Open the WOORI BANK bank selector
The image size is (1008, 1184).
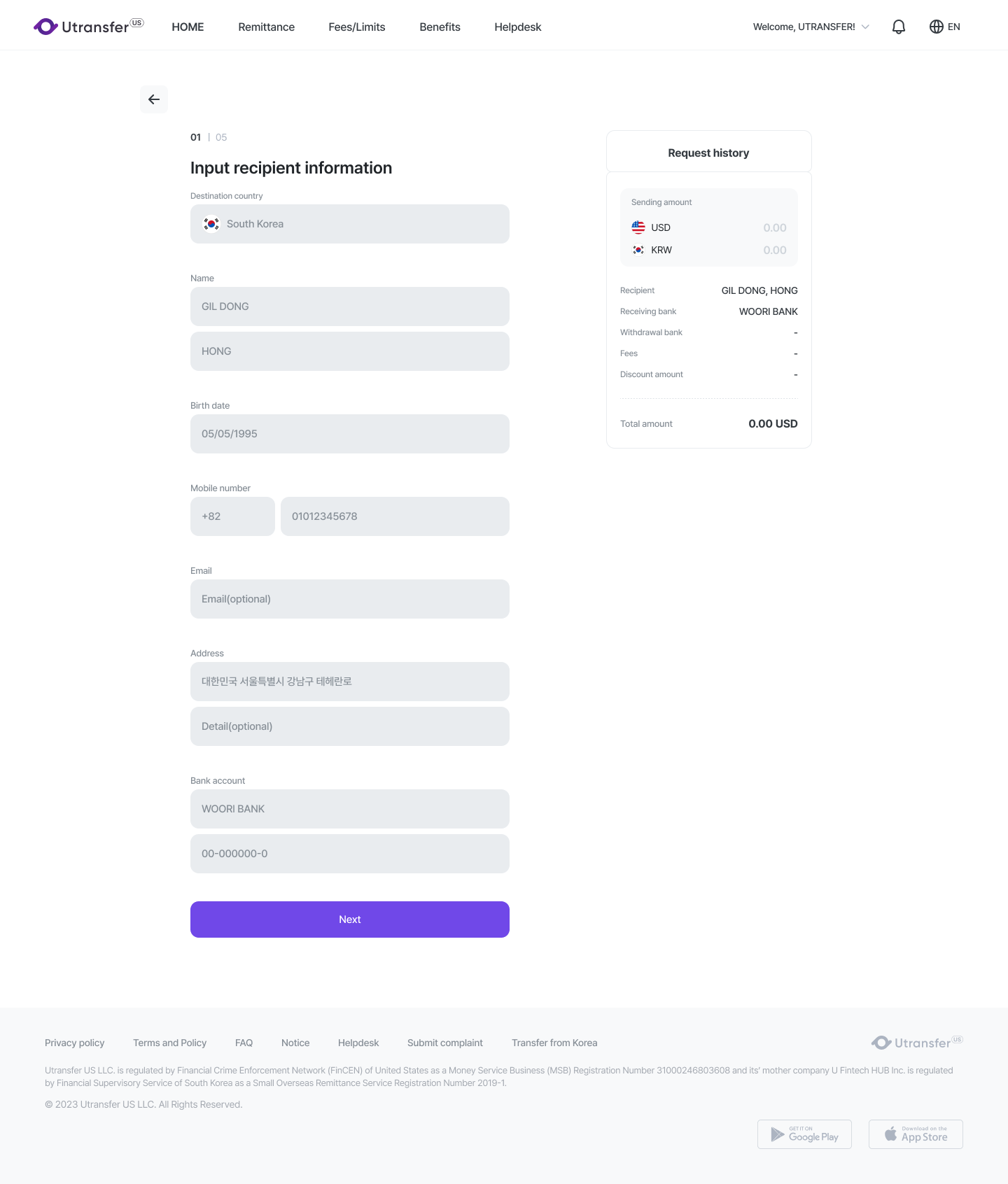click(350, 809)
